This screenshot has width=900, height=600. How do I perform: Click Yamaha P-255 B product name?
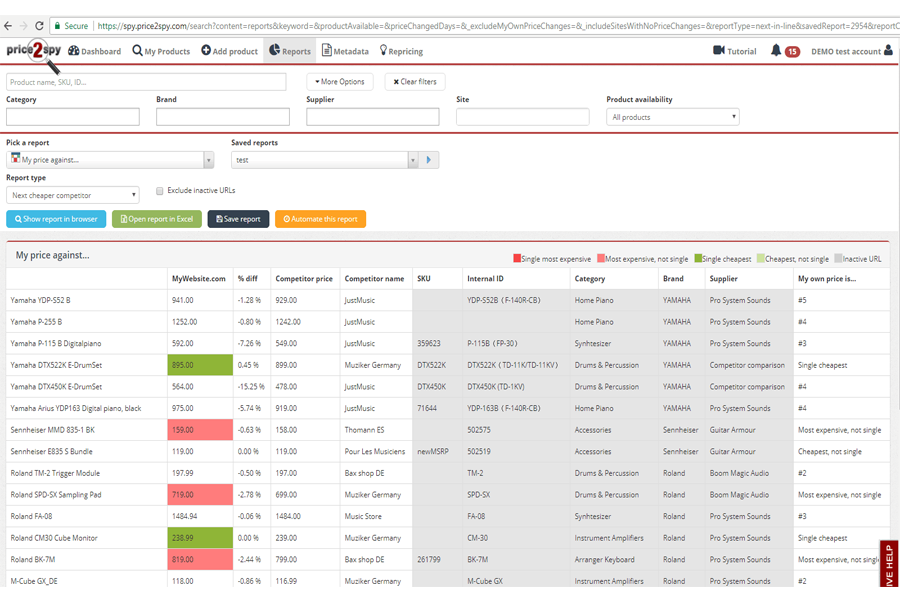pos(36,322)
